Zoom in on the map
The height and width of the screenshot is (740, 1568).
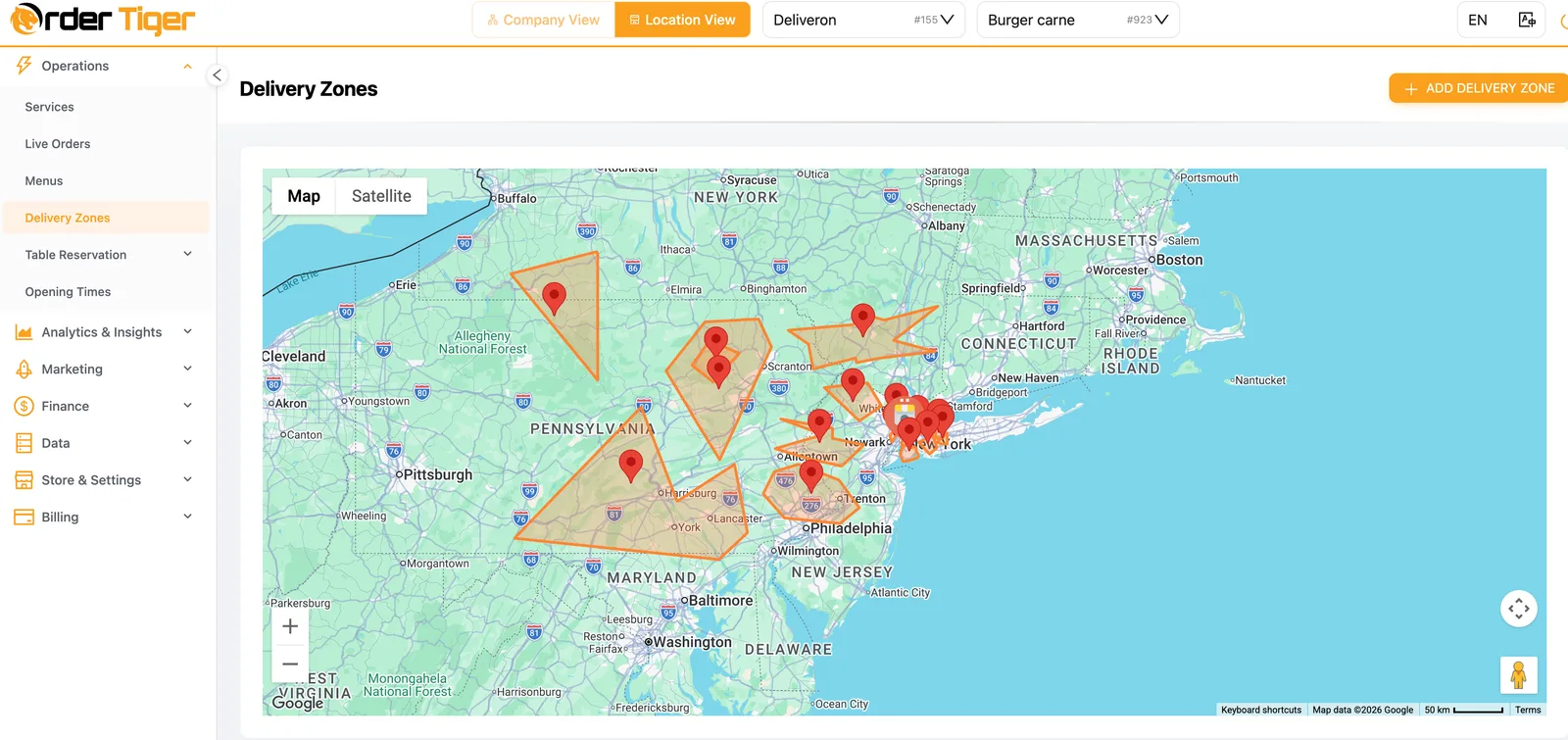coord(290,626)
